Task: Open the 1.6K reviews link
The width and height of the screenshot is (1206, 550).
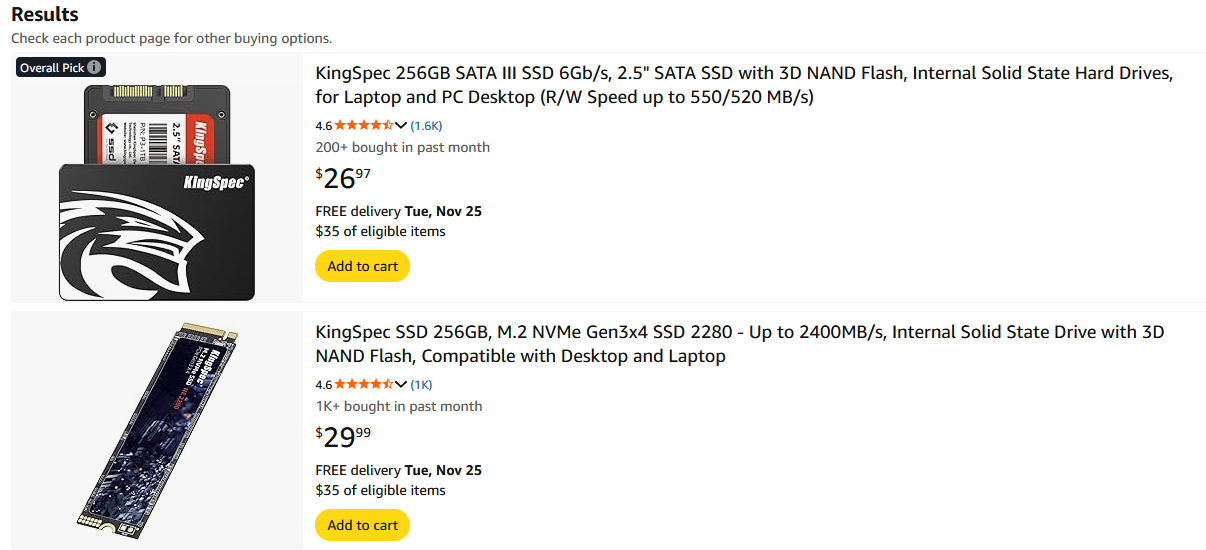Action: click(426, 126)
